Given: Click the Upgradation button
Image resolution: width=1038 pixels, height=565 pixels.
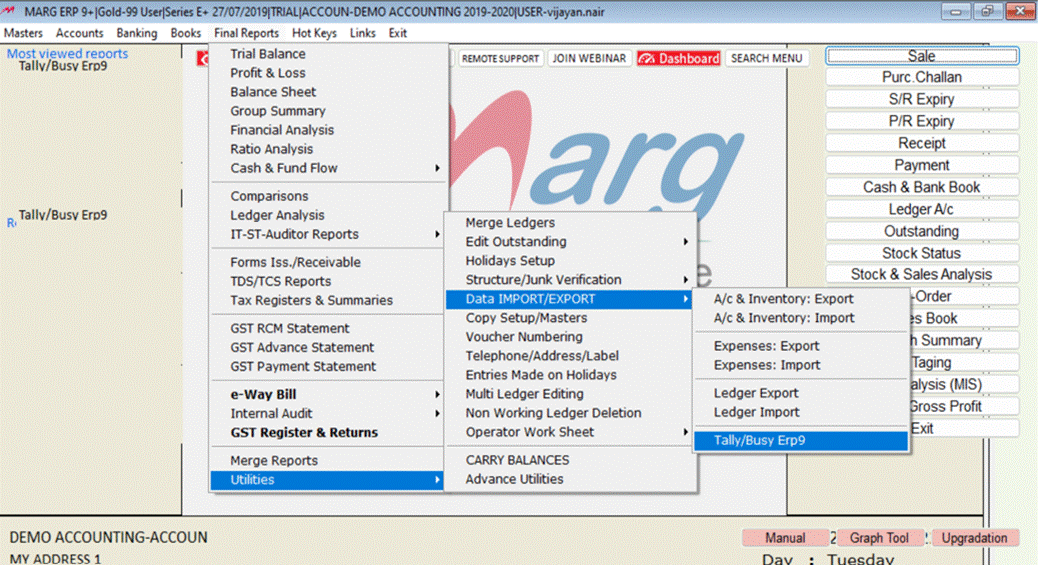Looking at the screenshot, I should pyautogui.click(x=974, y=538).
